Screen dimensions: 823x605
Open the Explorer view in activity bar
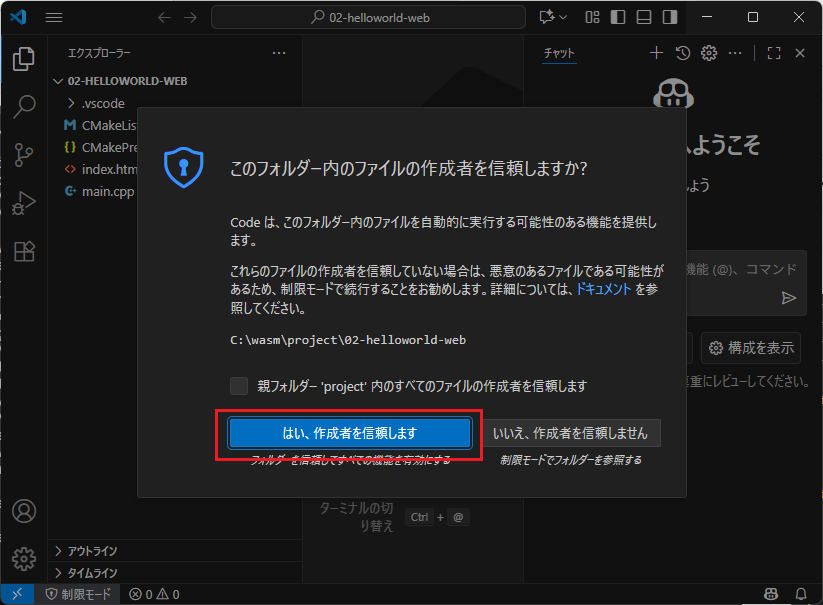(x=24, y=59)
